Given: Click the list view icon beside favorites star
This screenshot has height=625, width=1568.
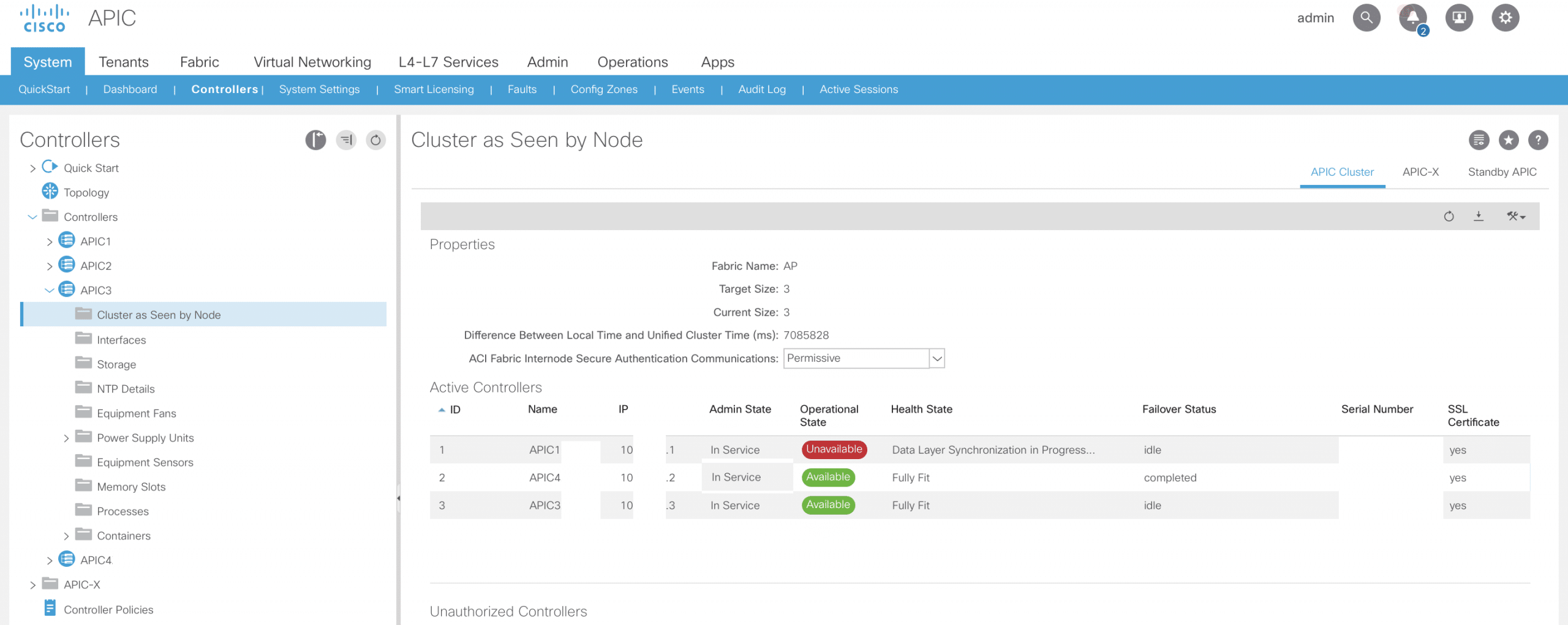Looking at the screenshot, I should (x=1479, y=140).
